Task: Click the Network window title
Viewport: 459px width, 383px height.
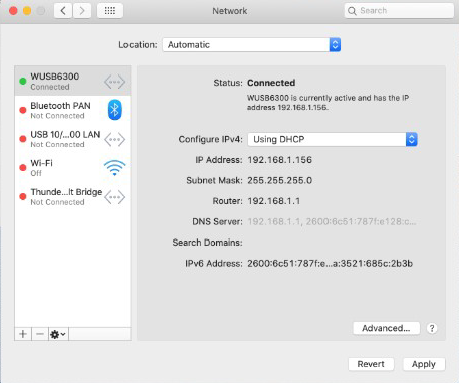Action: coord(230,11)
